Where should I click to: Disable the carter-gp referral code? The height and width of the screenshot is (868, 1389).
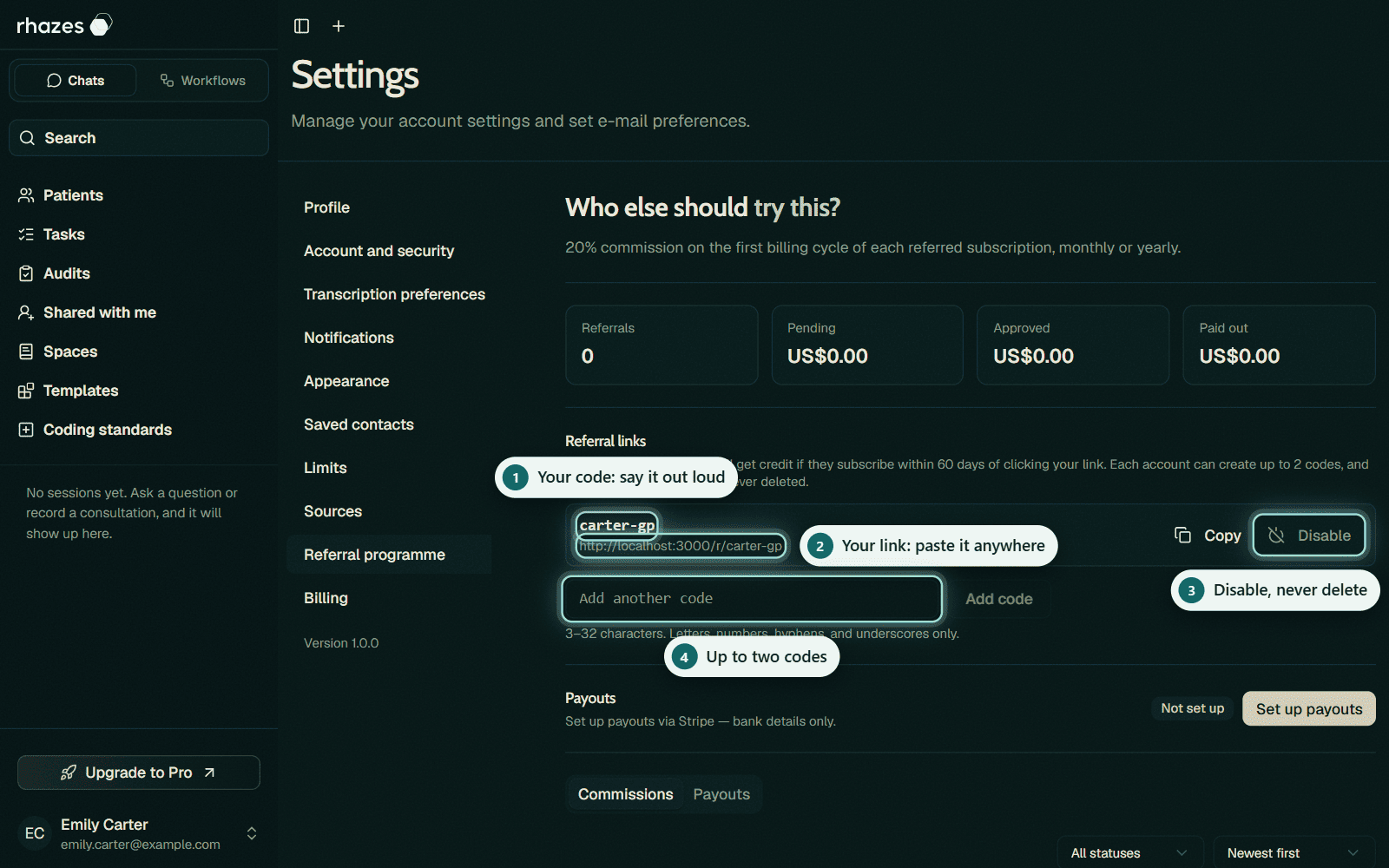[1309, 536]
